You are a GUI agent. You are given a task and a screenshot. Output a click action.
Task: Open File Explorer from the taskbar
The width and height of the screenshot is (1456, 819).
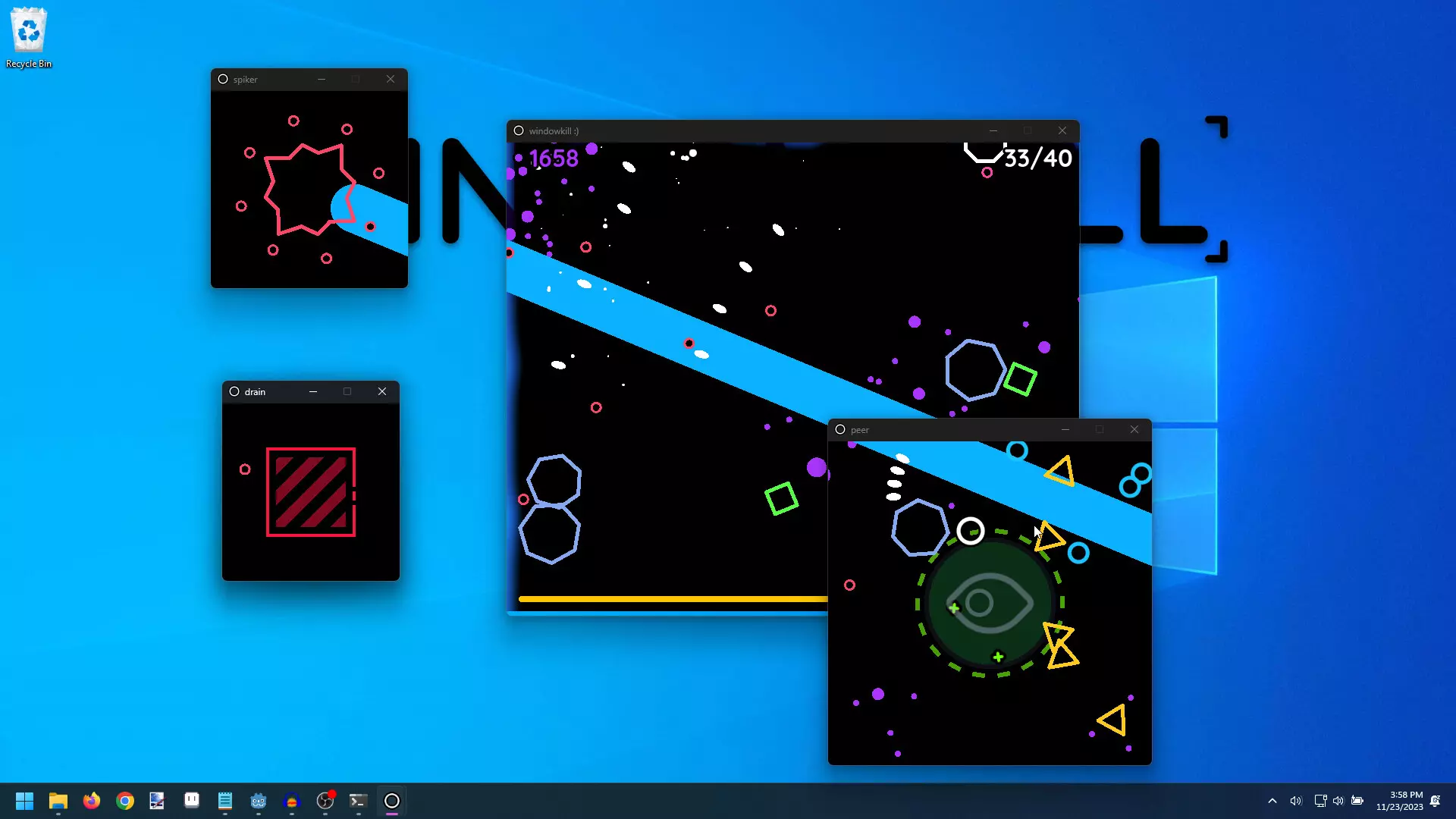58,801
